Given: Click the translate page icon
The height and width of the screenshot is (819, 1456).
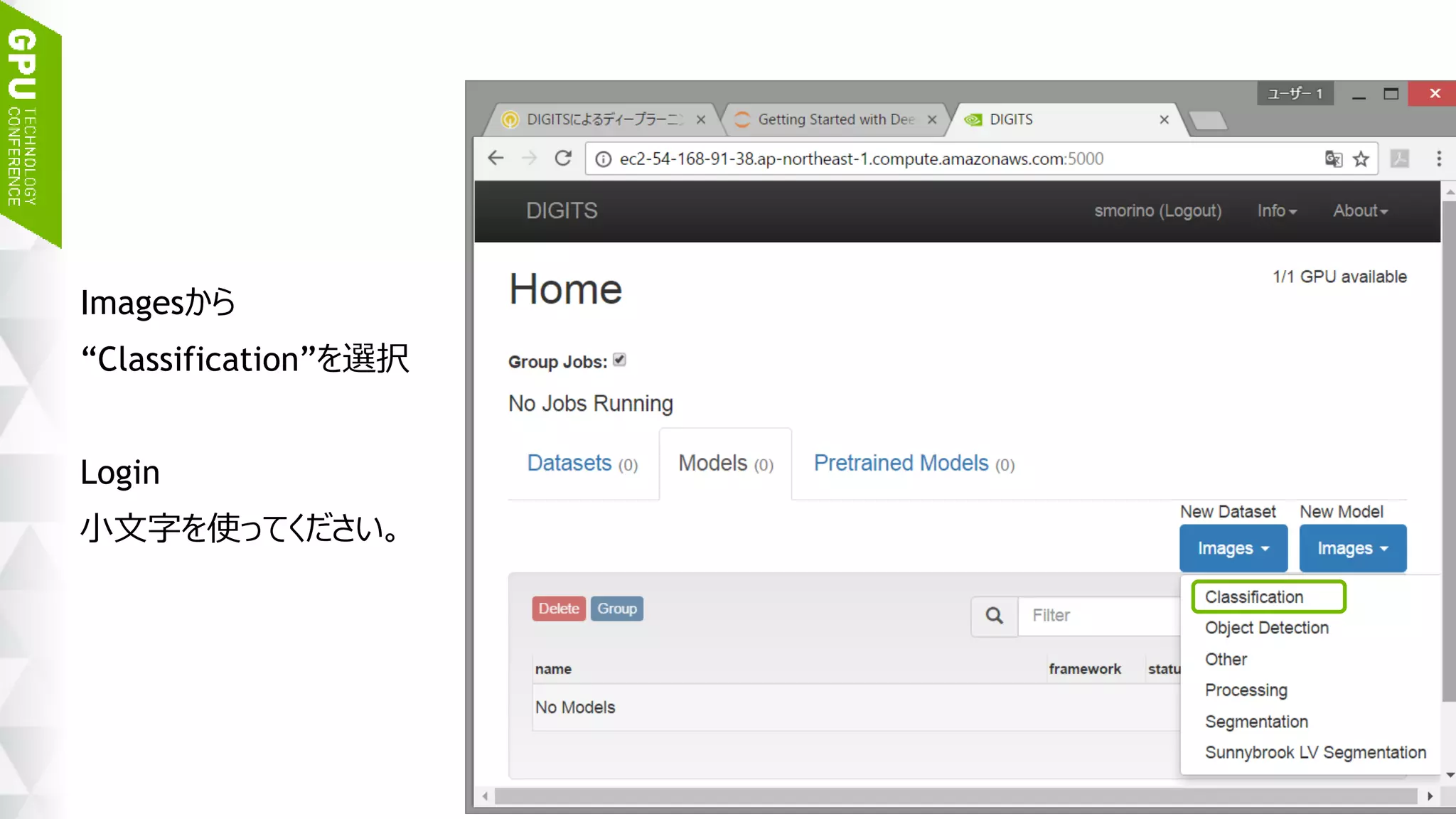Looking at the screenshot, I should 1333,159.
